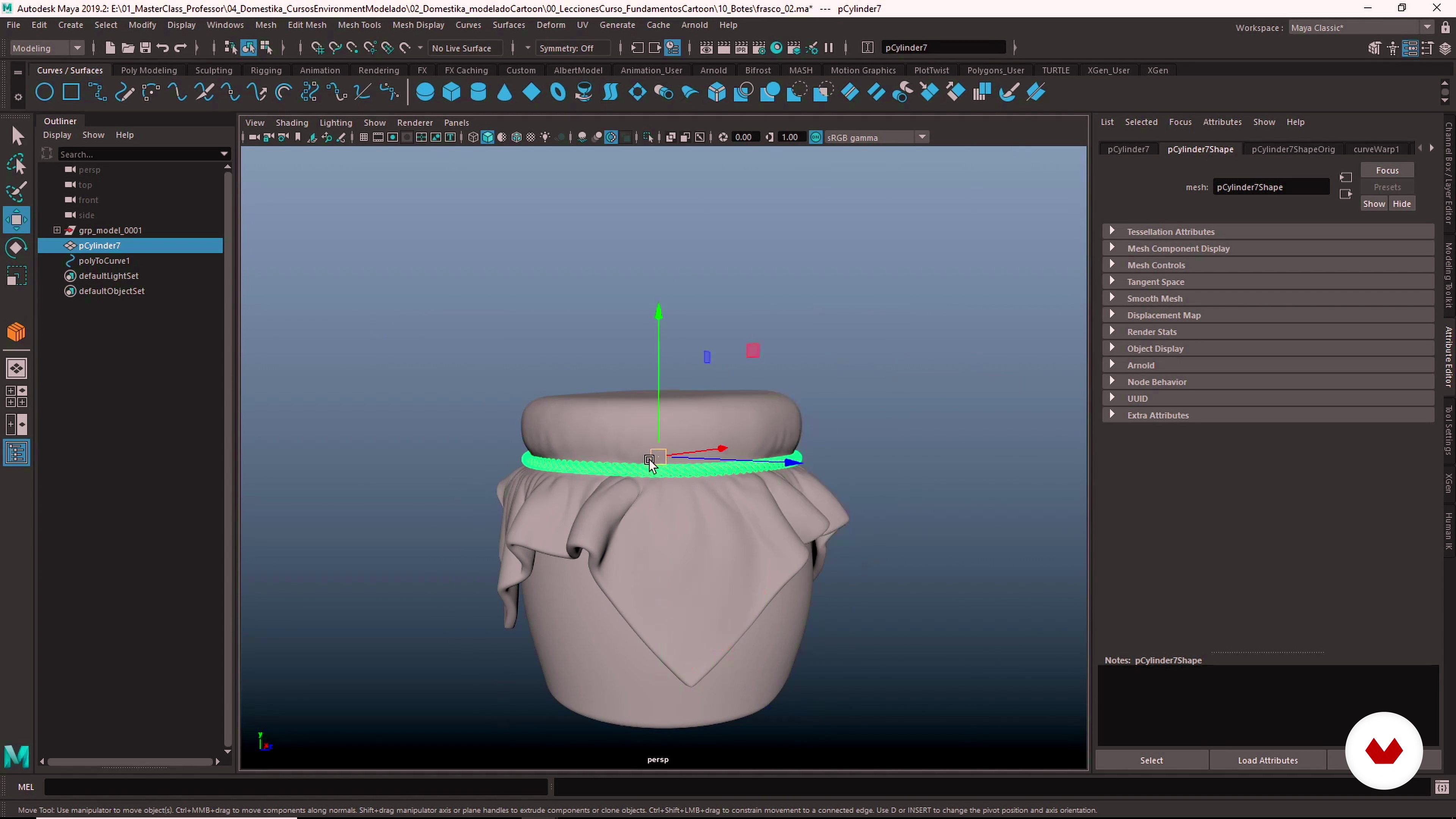The height and width of the screenshot is (819, 1456).
Task: Toggle textured display in viewport
Action: tap(531, 137)
